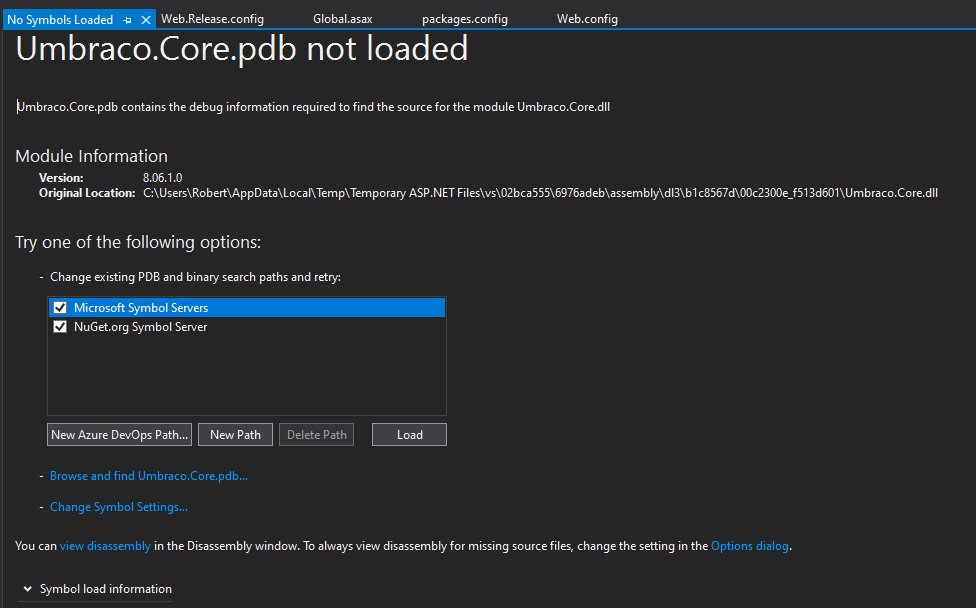Image resolution: width=976 pixels, height=608 pixels.
Task: Click the pdb description sentence
Action: click(313, 107)
